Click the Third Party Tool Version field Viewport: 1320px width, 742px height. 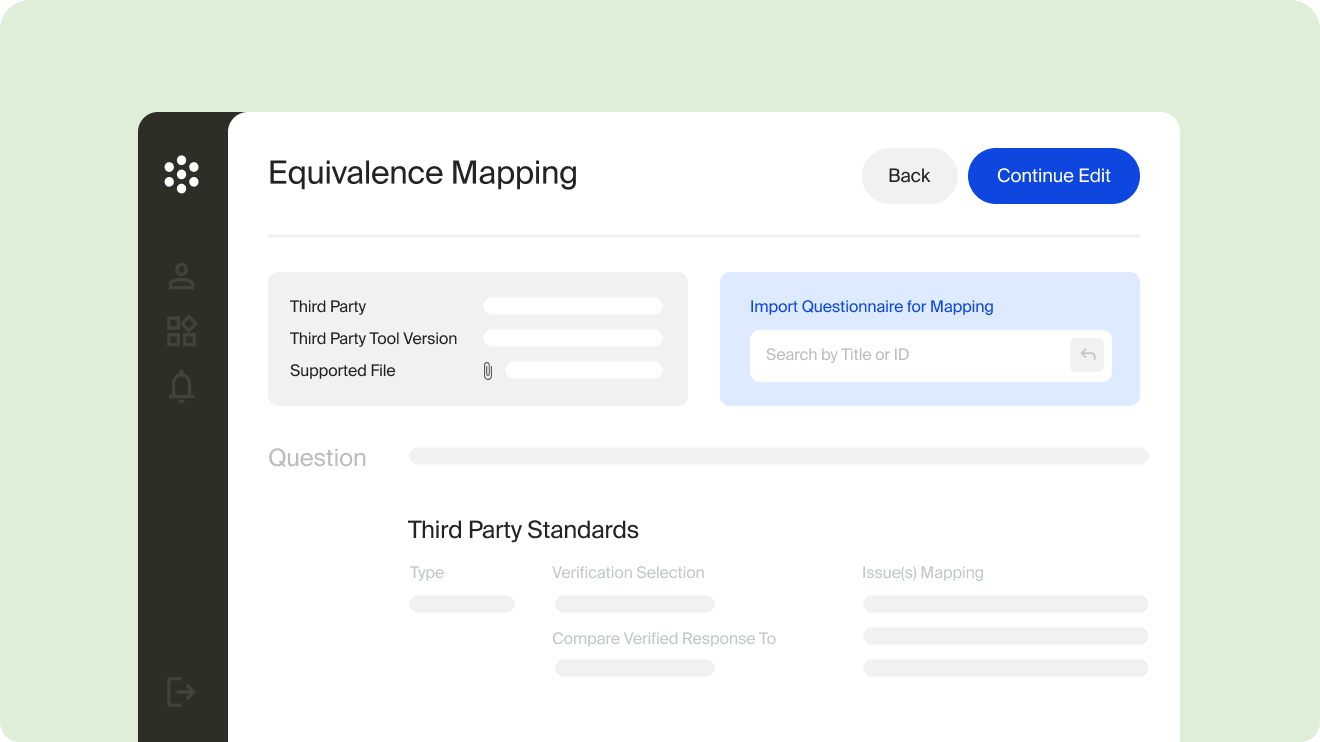tap(573, 338)
